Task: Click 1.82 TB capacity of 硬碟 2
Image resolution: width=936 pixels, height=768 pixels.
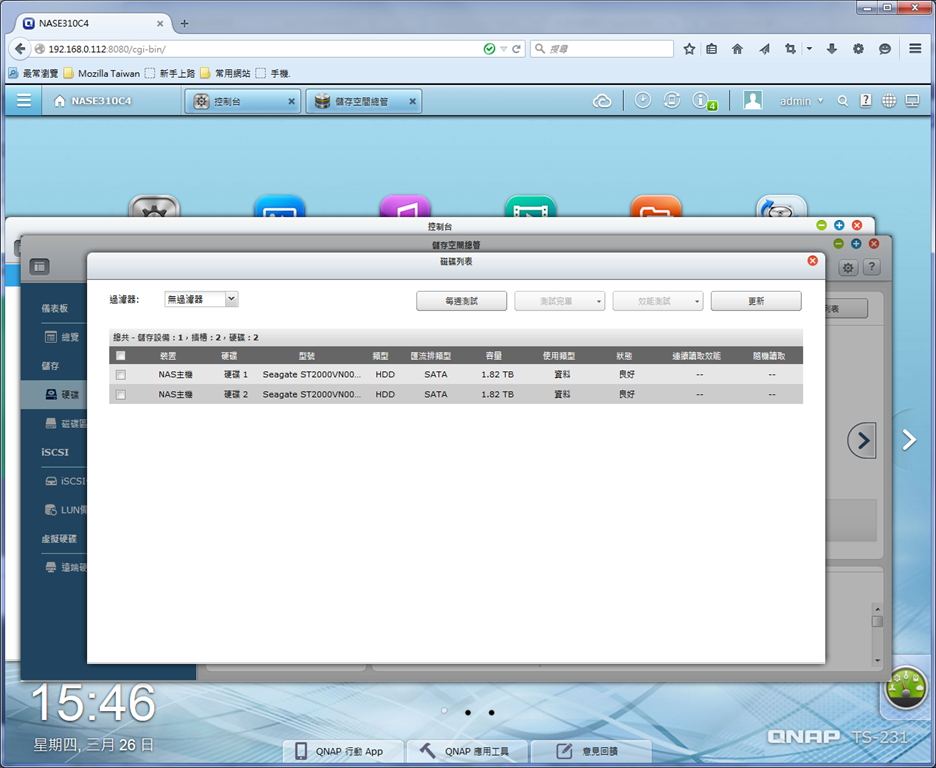Action: 497,394
